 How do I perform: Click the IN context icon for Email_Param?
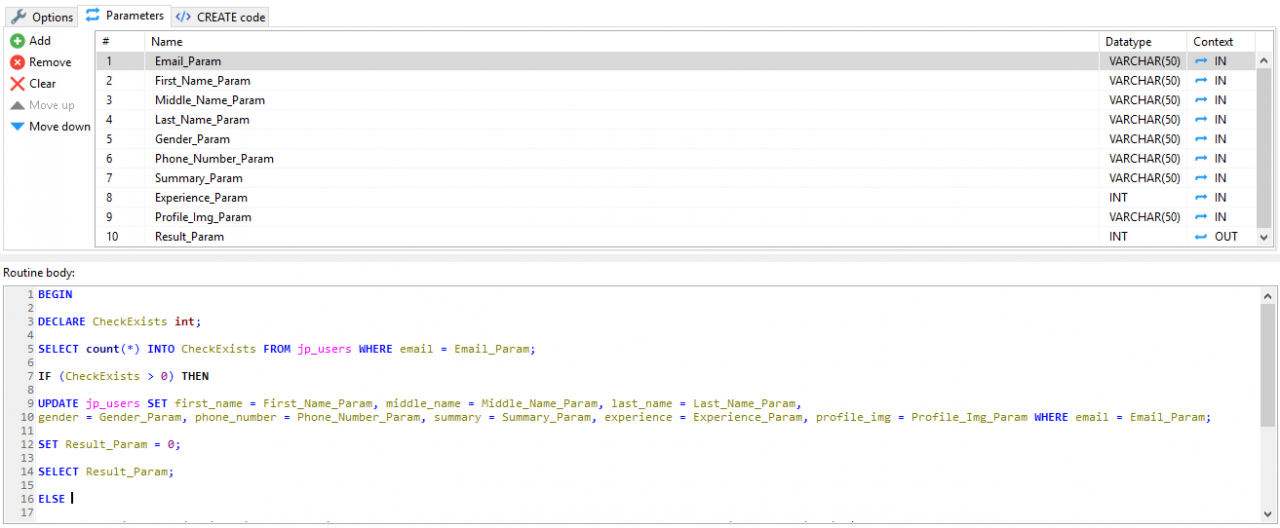click(1201, 61)
